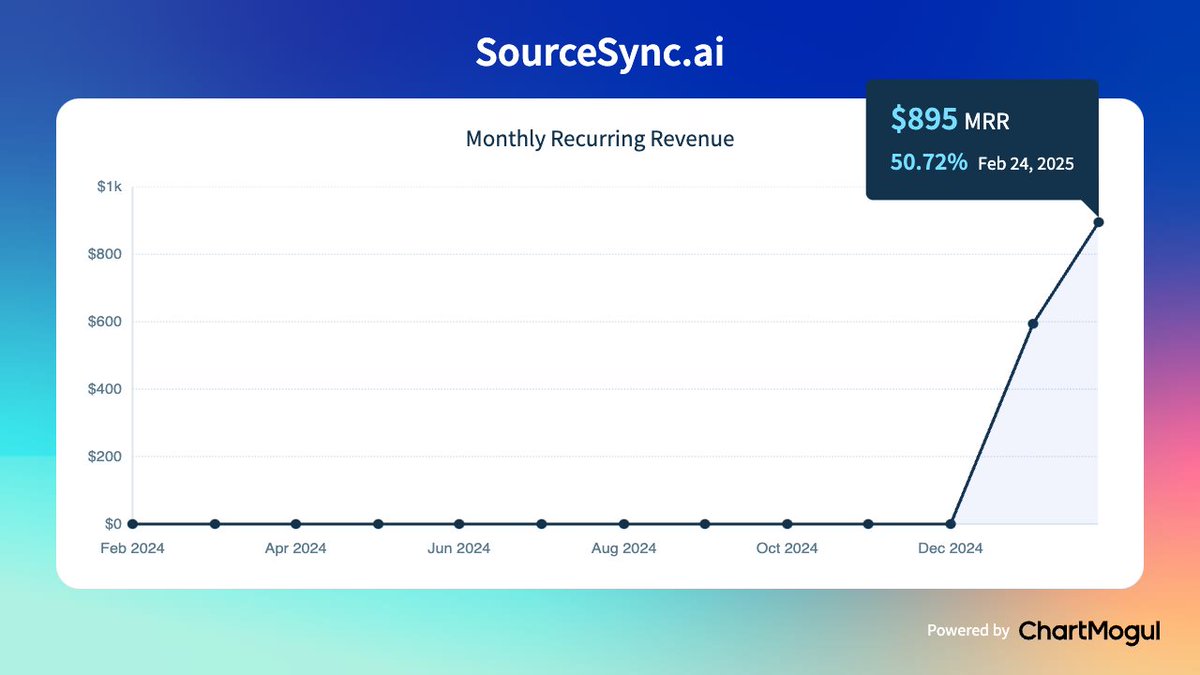Click the Feb 24, 2025 date in tooltip
1200x675 pixels.
click(1026, 163)
